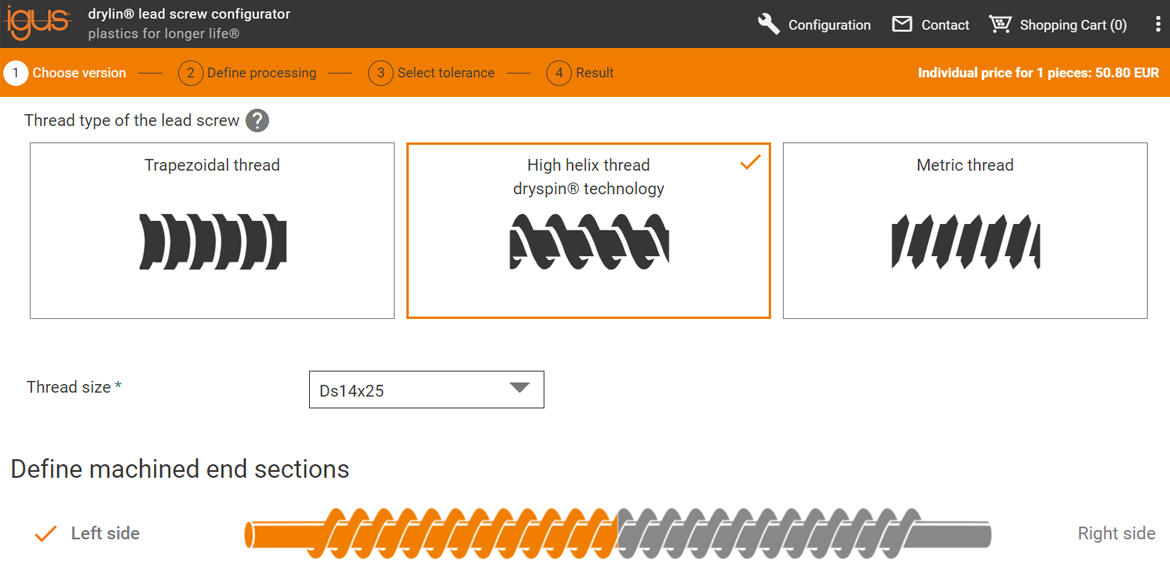
Task: Click step 1 Choose version
Action: pyautogui.click(x=66, y=73)
